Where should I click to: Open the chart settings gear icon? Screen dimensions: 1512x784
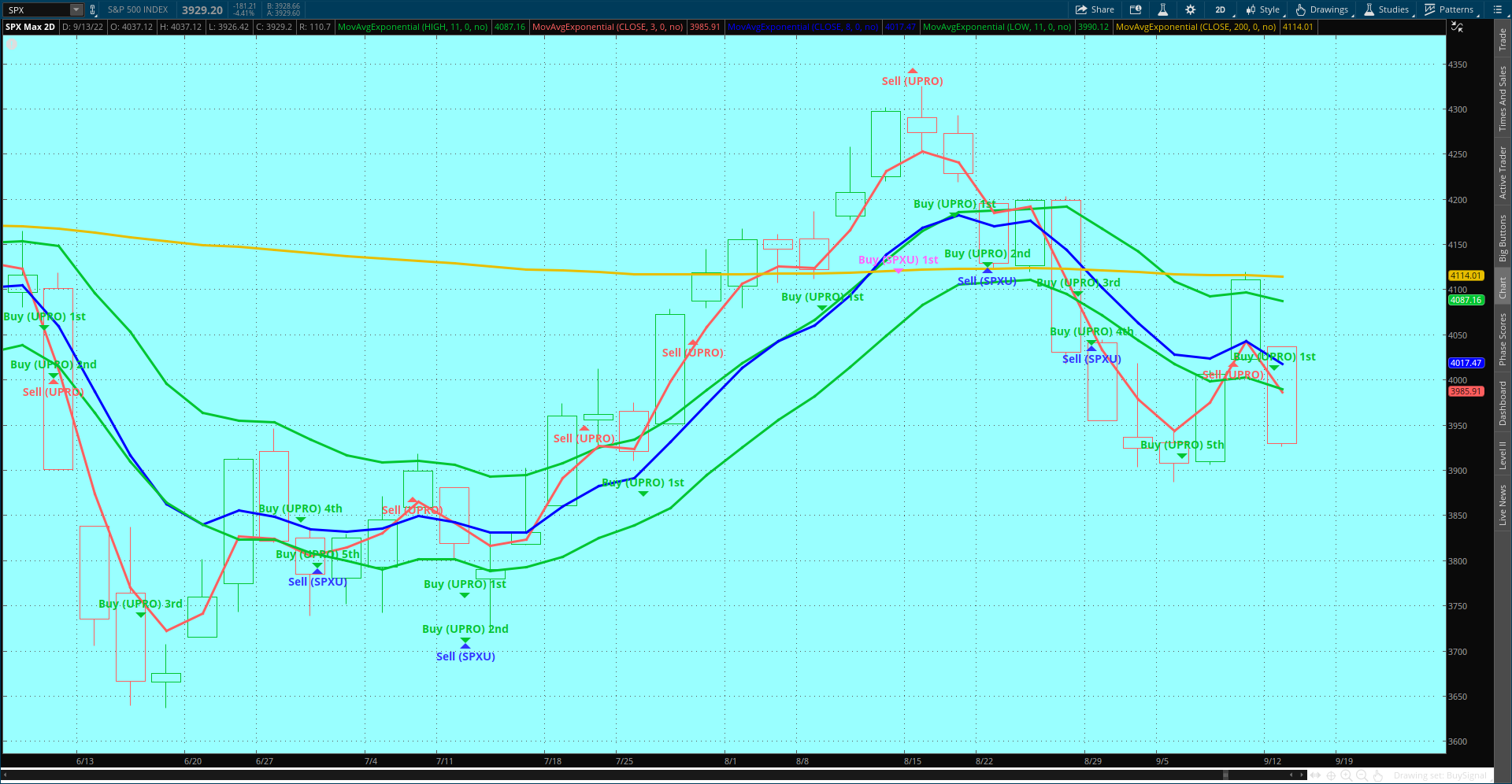tap(1190, 9)
